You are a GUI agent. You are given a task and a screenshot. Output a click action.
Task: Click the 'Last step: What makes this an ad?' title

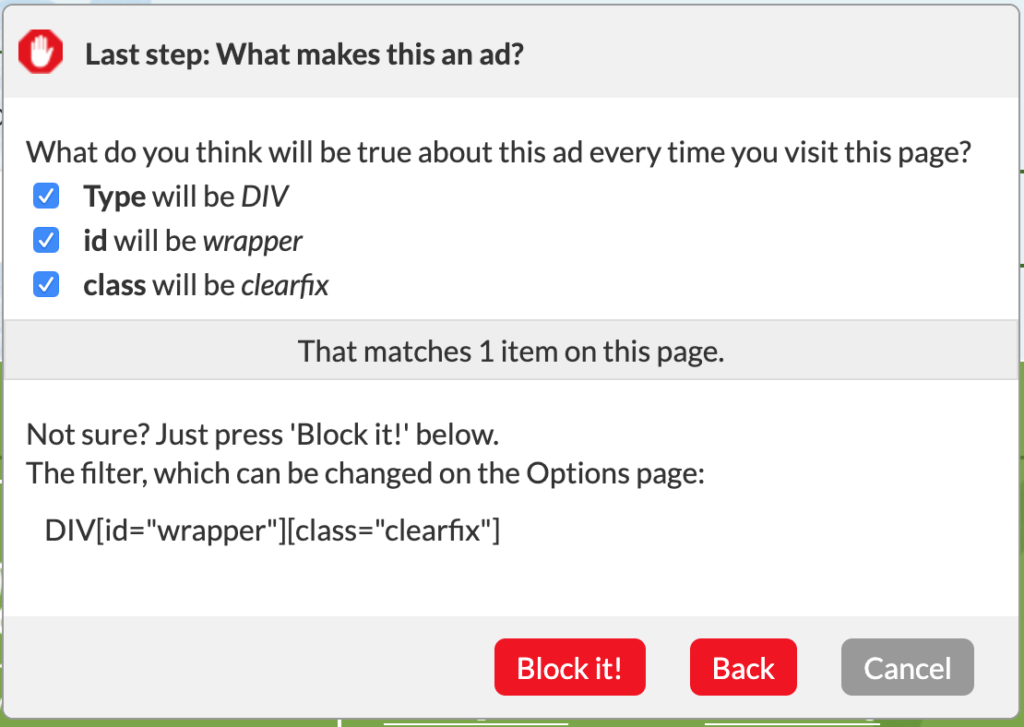coord(304,54)
